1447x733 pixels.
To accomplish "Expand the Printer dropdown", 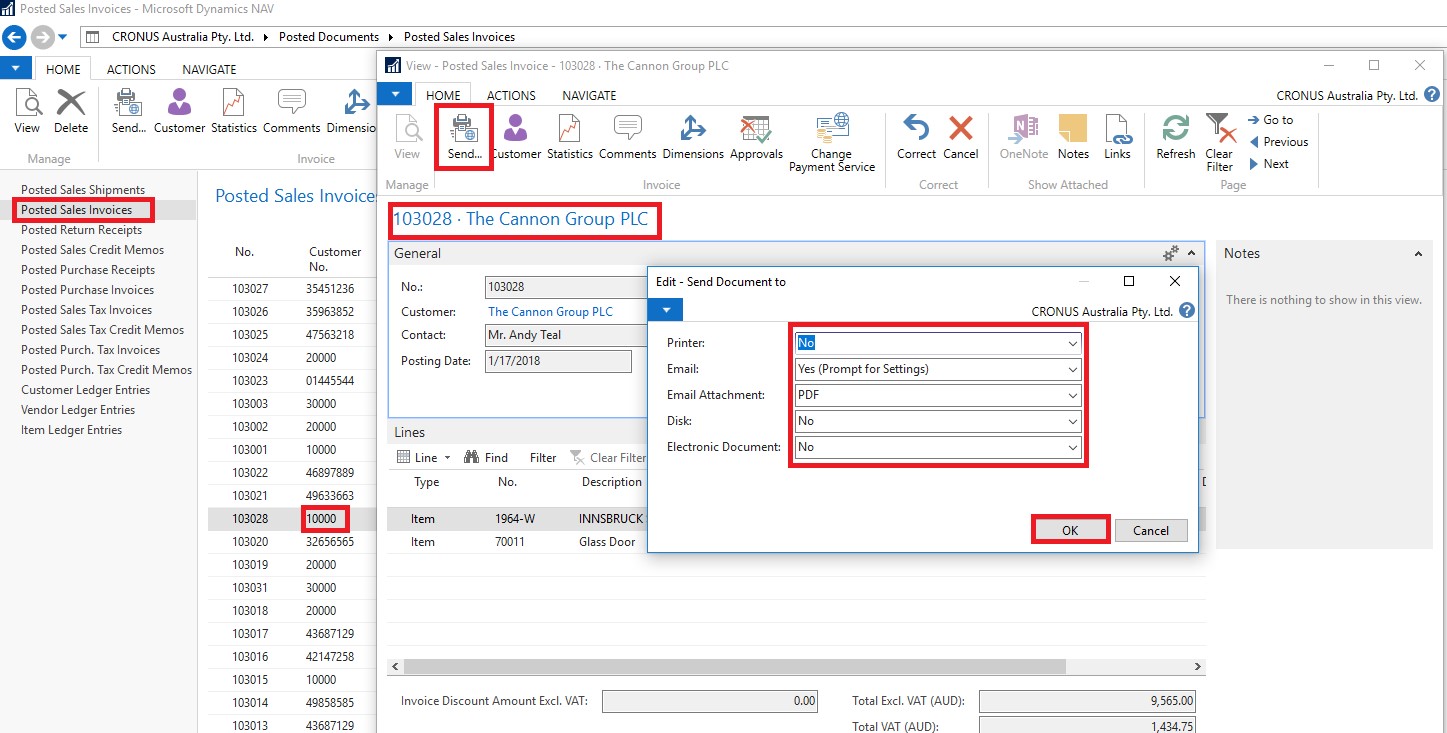I will (x=1072, y=343).
